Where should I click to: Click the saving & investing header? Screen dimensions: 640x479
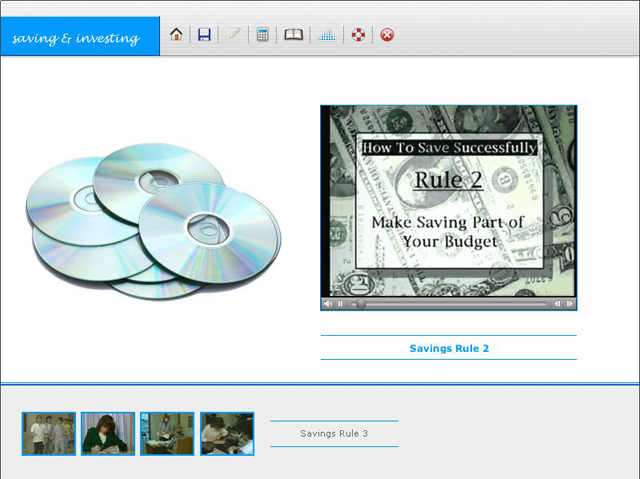coord(80,36)
